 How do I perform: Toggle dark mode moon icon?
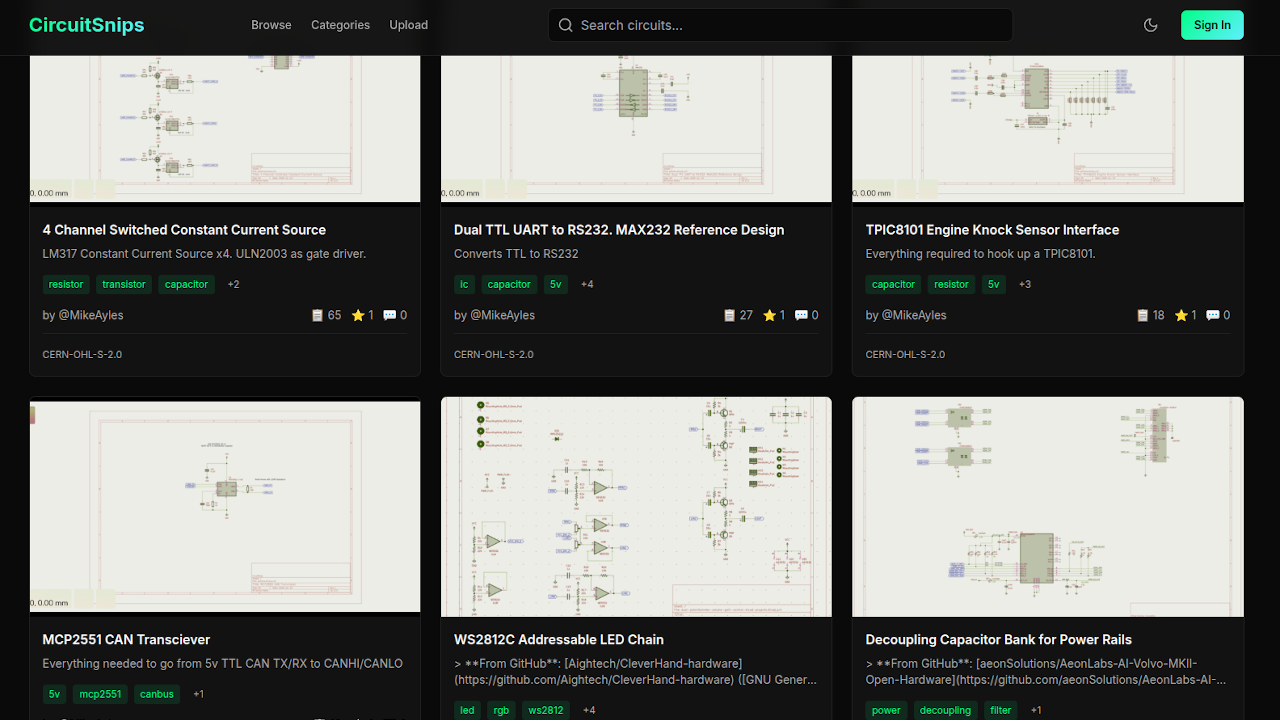coord(1150,25)
